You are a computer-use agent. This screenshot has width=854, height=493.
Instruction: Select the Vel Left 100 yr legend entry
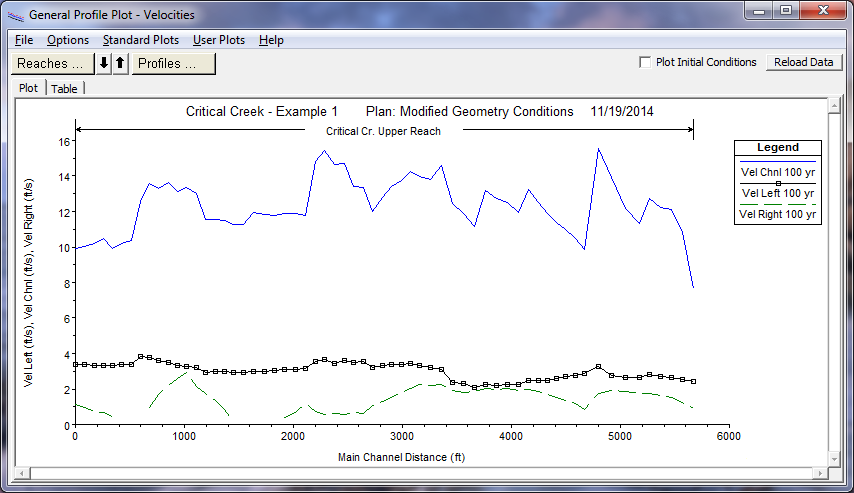(x=777, y=192)
